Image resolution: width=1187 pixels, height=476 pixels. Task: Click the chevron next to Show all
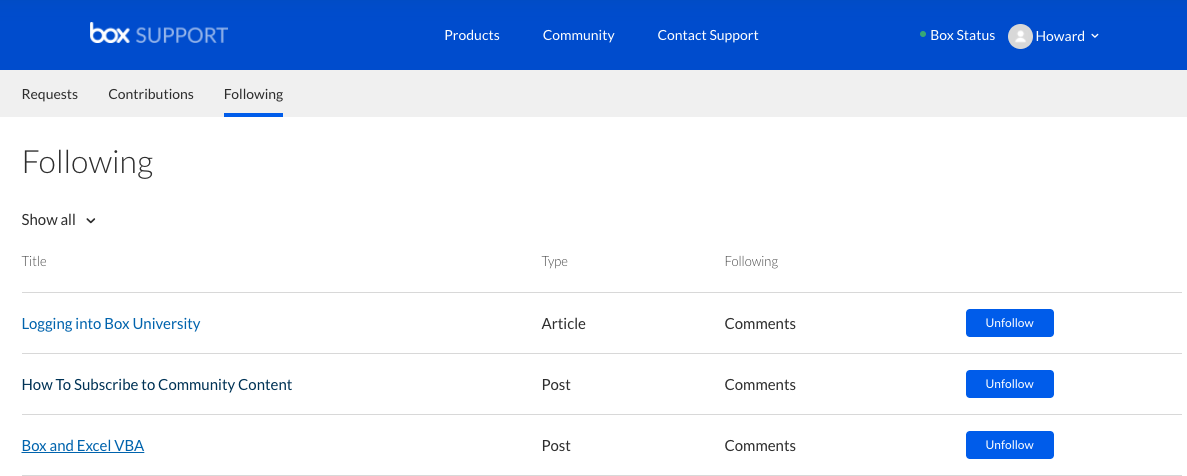(x=91, y=221)
